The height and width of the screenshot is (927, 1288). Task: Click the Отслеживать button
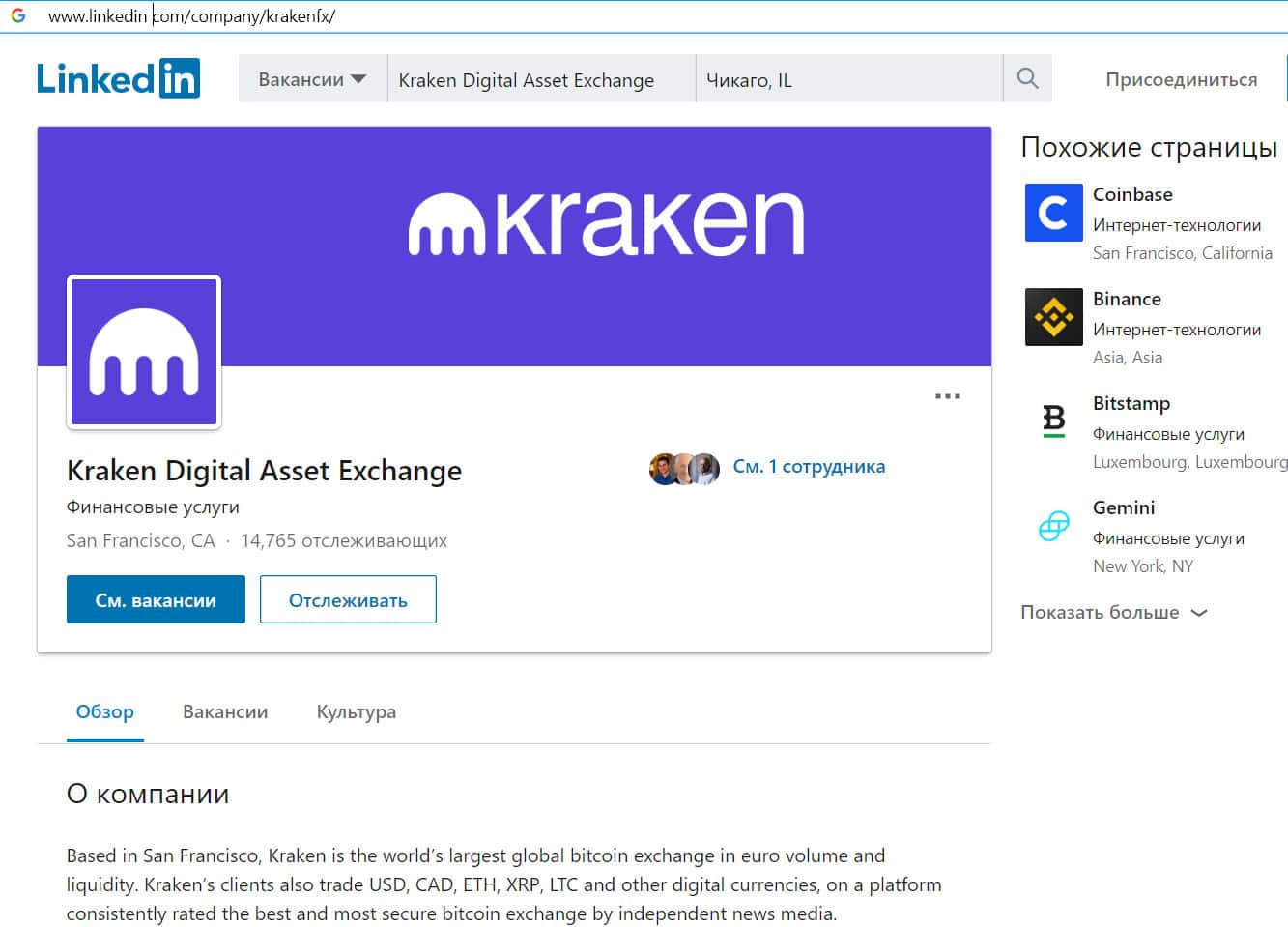click(x=348, y=599)
